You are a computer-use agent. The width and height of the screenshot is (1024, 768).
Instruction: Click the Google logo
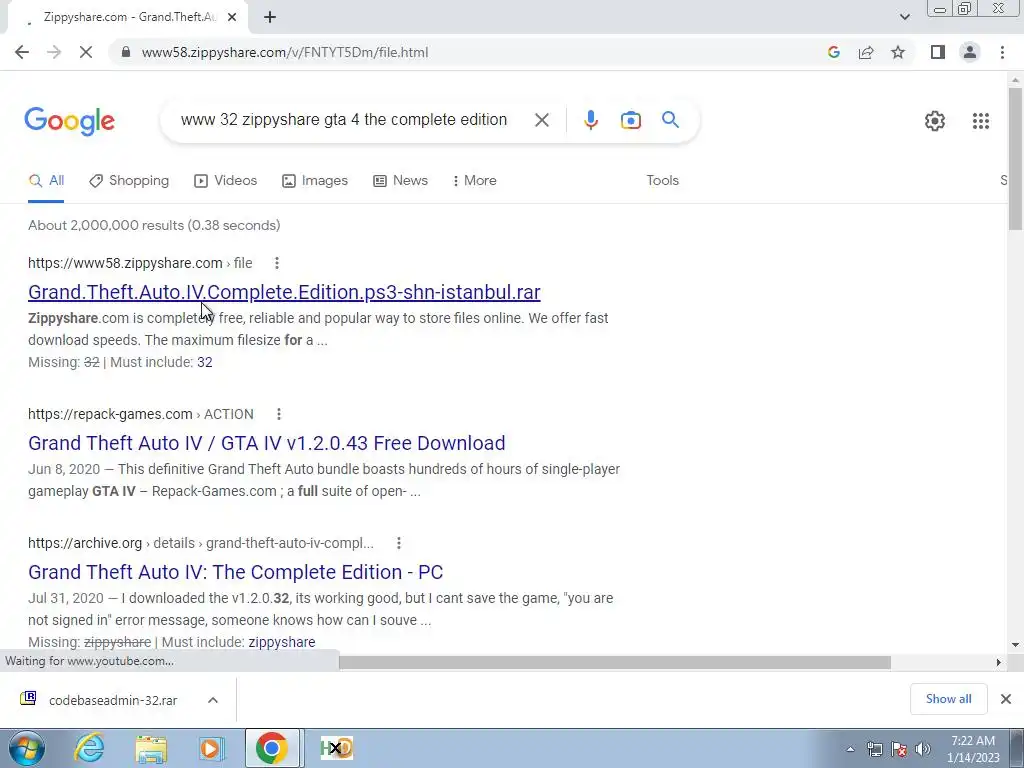pyautogui.click(x=69, y=121)
